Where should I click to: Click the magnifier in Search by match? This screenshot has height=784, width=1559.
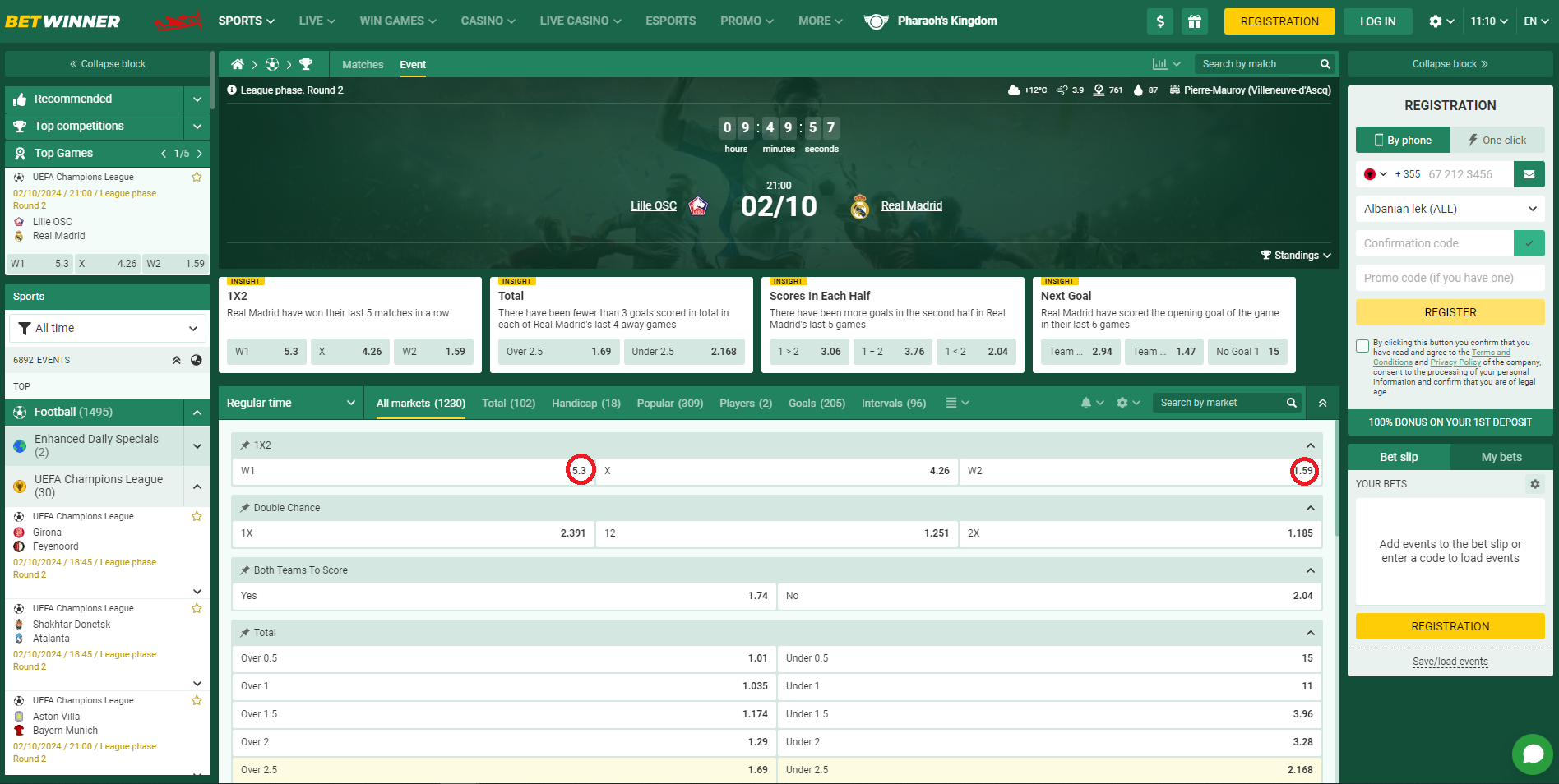point(1325,64)
